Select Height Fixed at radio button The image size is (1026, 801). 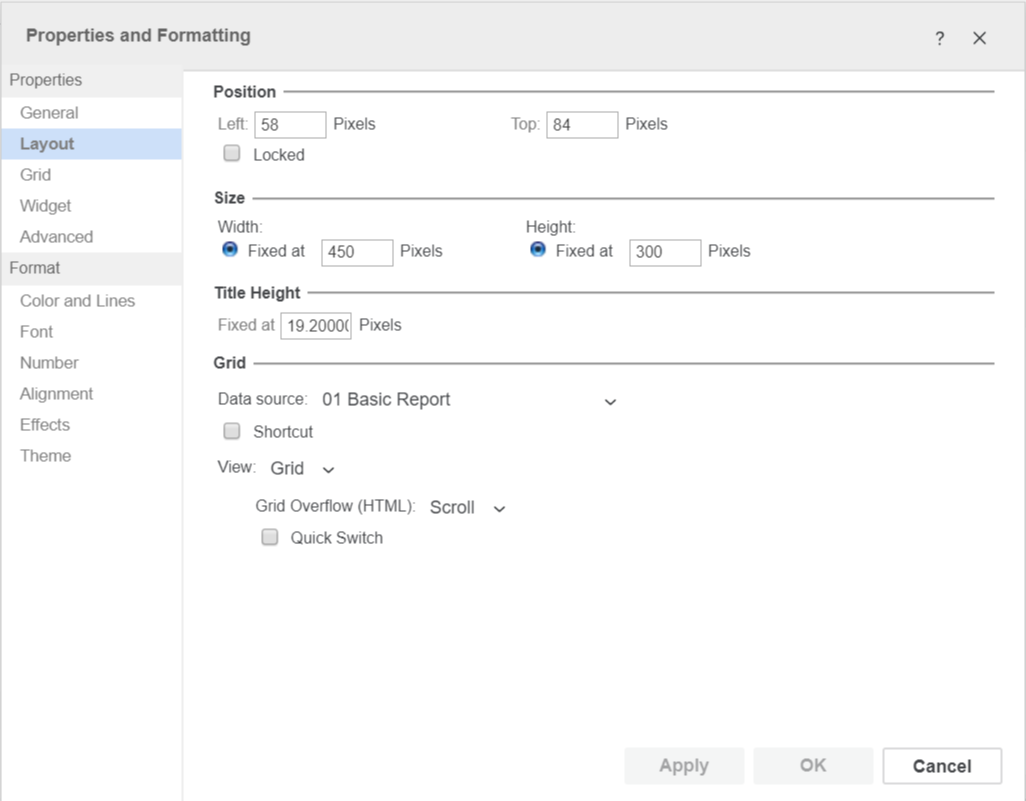(538, 250)
